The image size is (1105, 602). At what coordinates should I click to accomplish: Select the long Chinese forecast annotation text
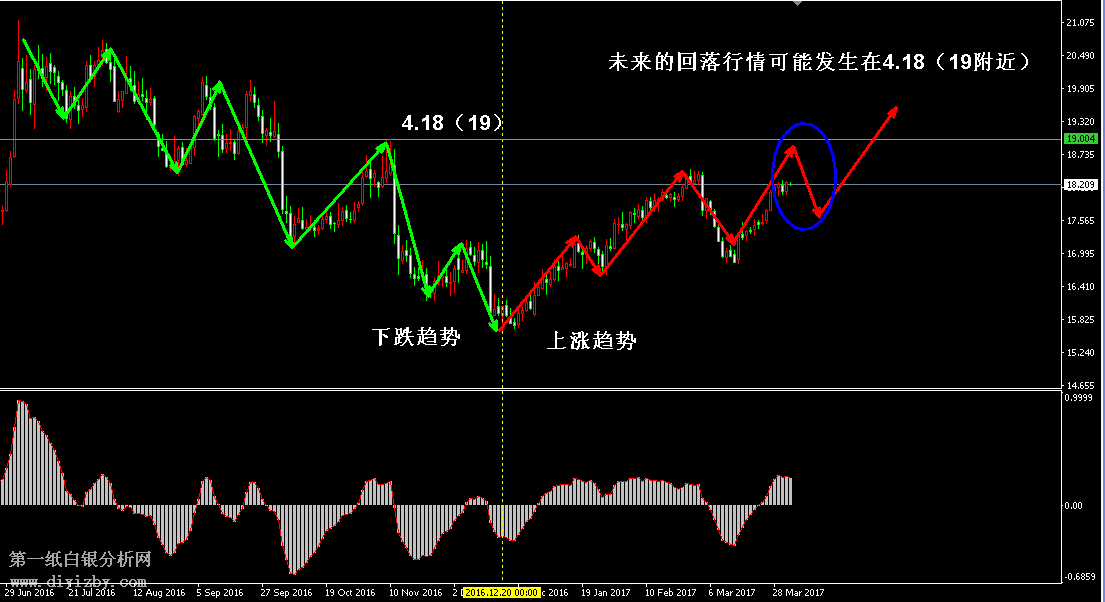820,62
